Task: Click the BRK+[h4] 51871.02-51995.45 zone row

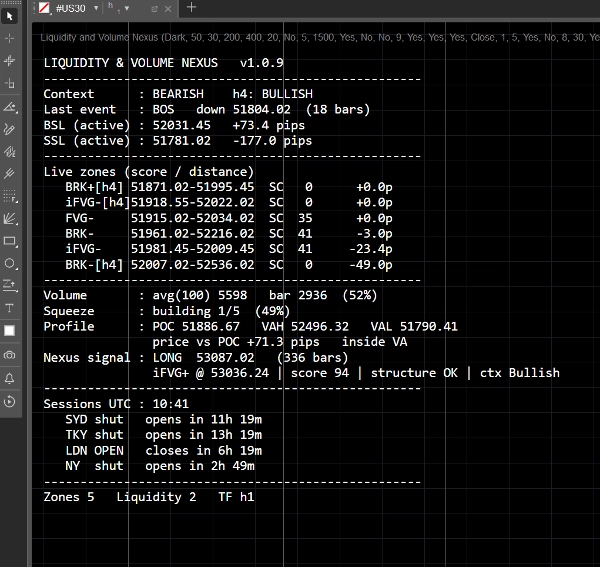Action: (229, 187)
